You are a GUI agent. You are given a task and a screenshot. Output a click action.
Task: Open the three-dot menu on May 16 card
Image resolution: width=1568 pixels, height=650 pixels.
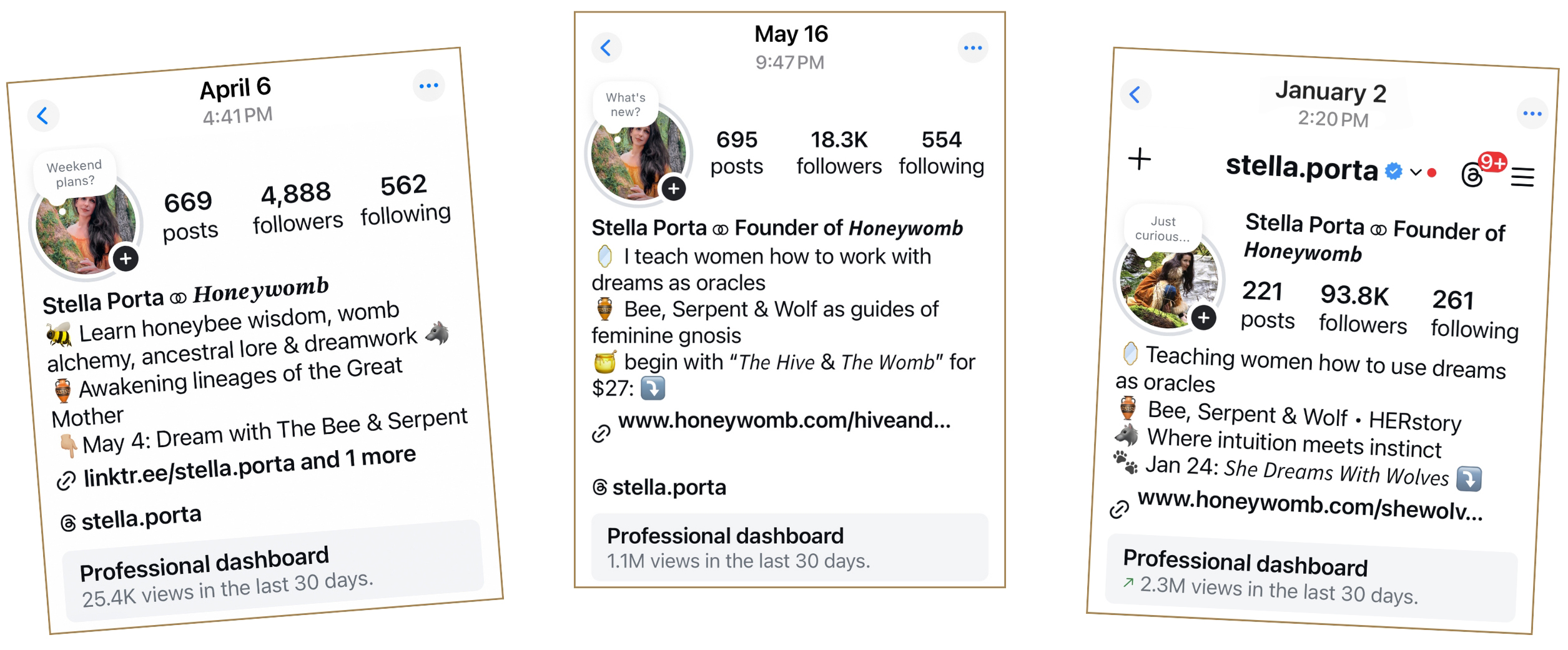click(x=972, y=48)
